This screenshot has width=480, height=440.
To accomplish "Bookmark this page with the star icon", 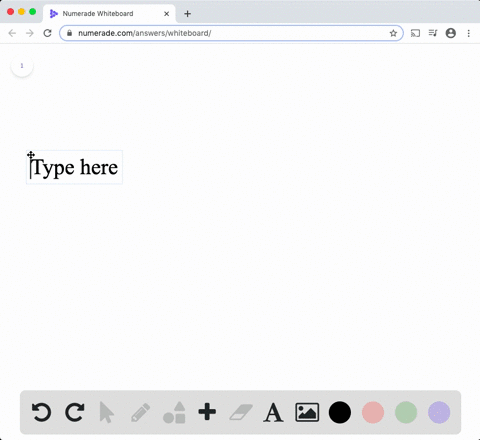I will click(x=393, y=33).
